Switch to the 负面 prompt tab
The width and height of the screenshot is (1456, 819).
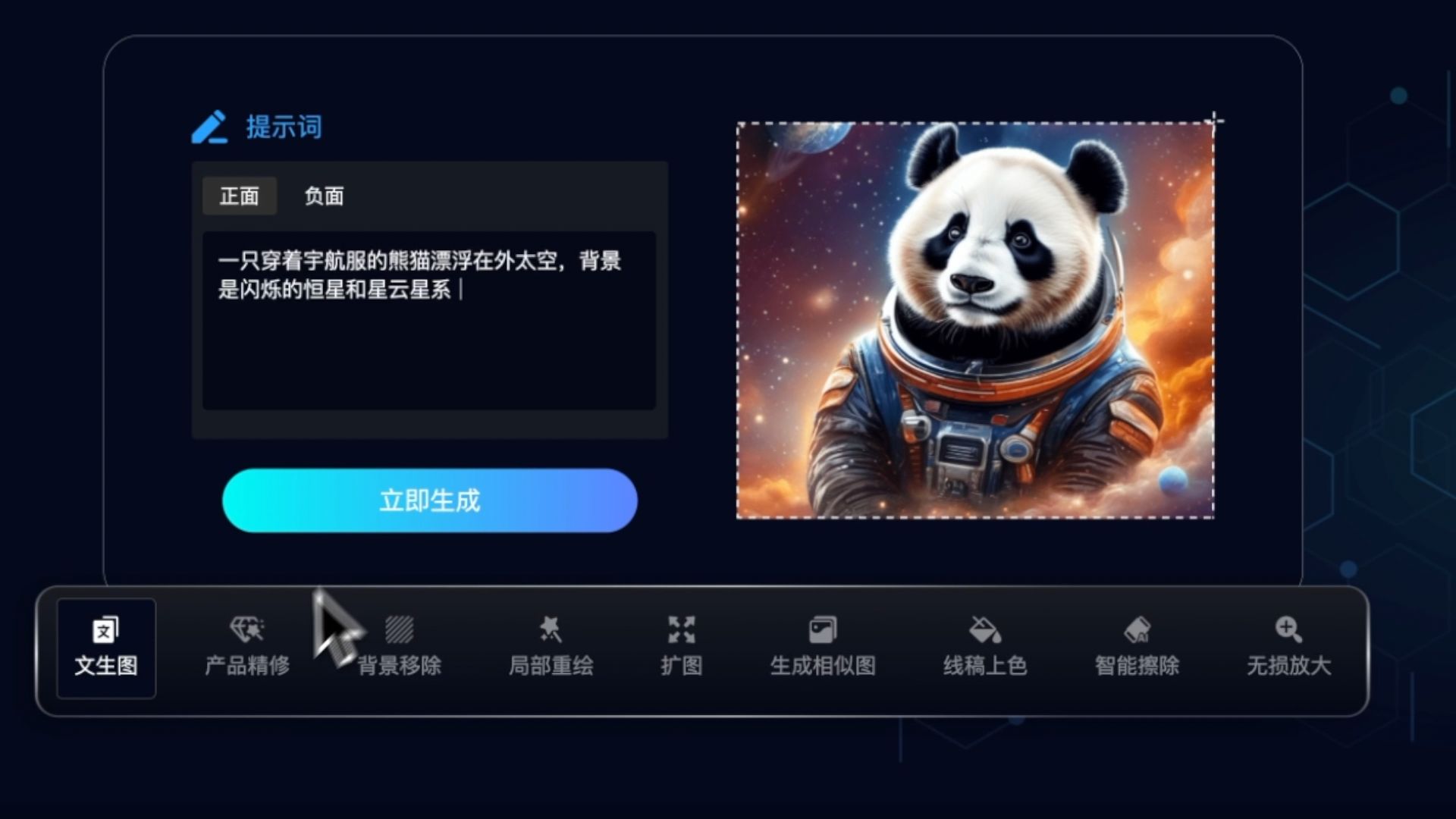(x=324, y=196)
